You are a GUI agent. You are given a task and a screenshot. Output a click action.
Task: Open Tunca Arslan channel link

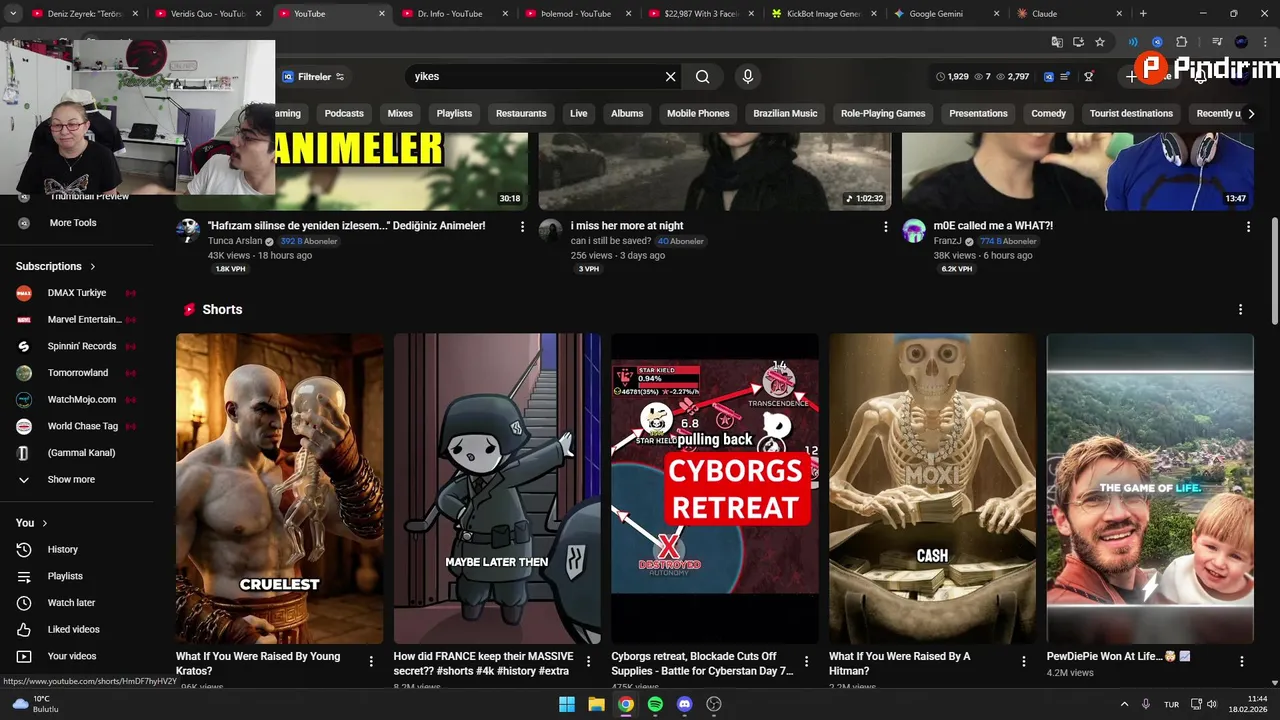[x=235, y=241]
